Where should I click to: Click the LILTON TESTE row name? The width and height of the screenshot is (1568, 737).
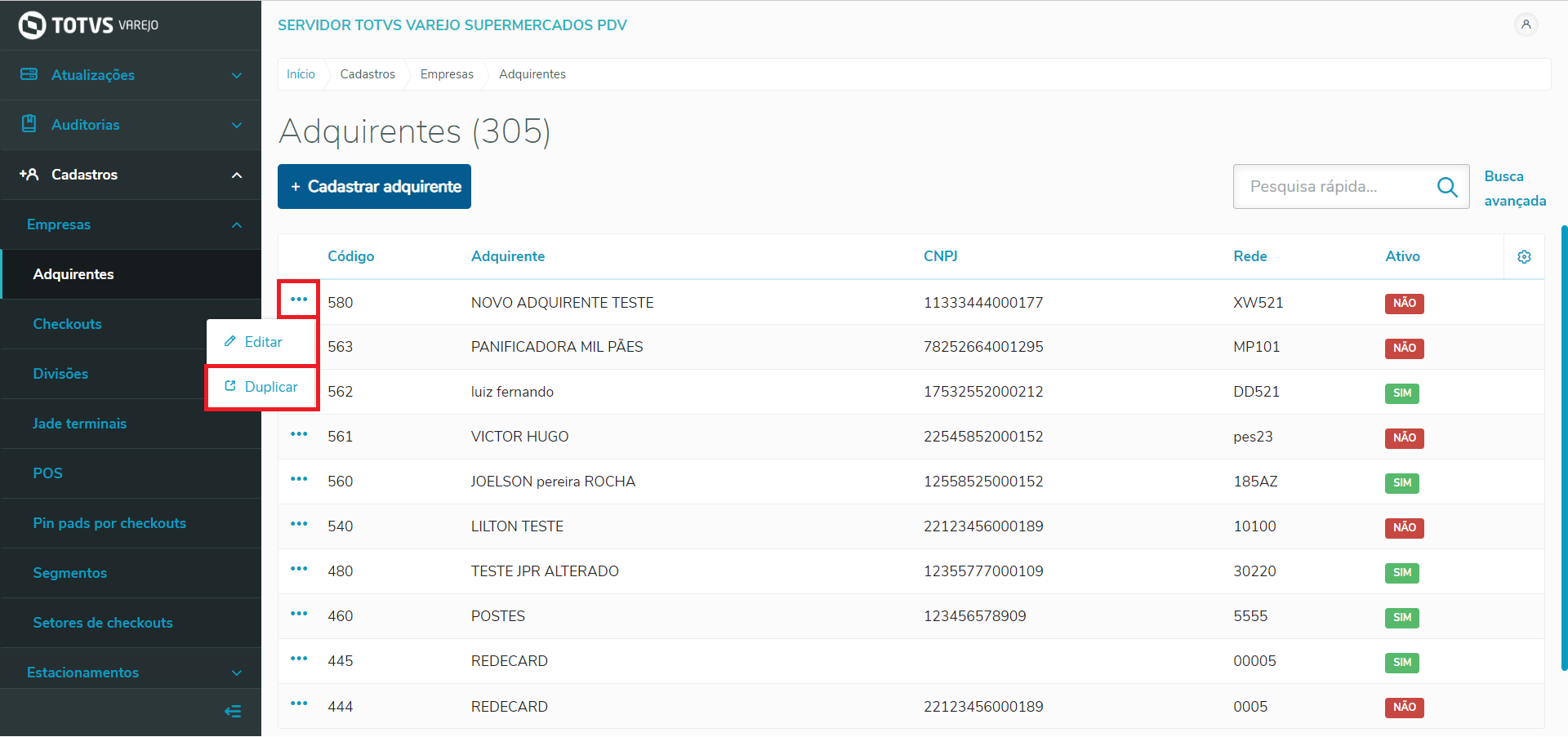[517, 526]
